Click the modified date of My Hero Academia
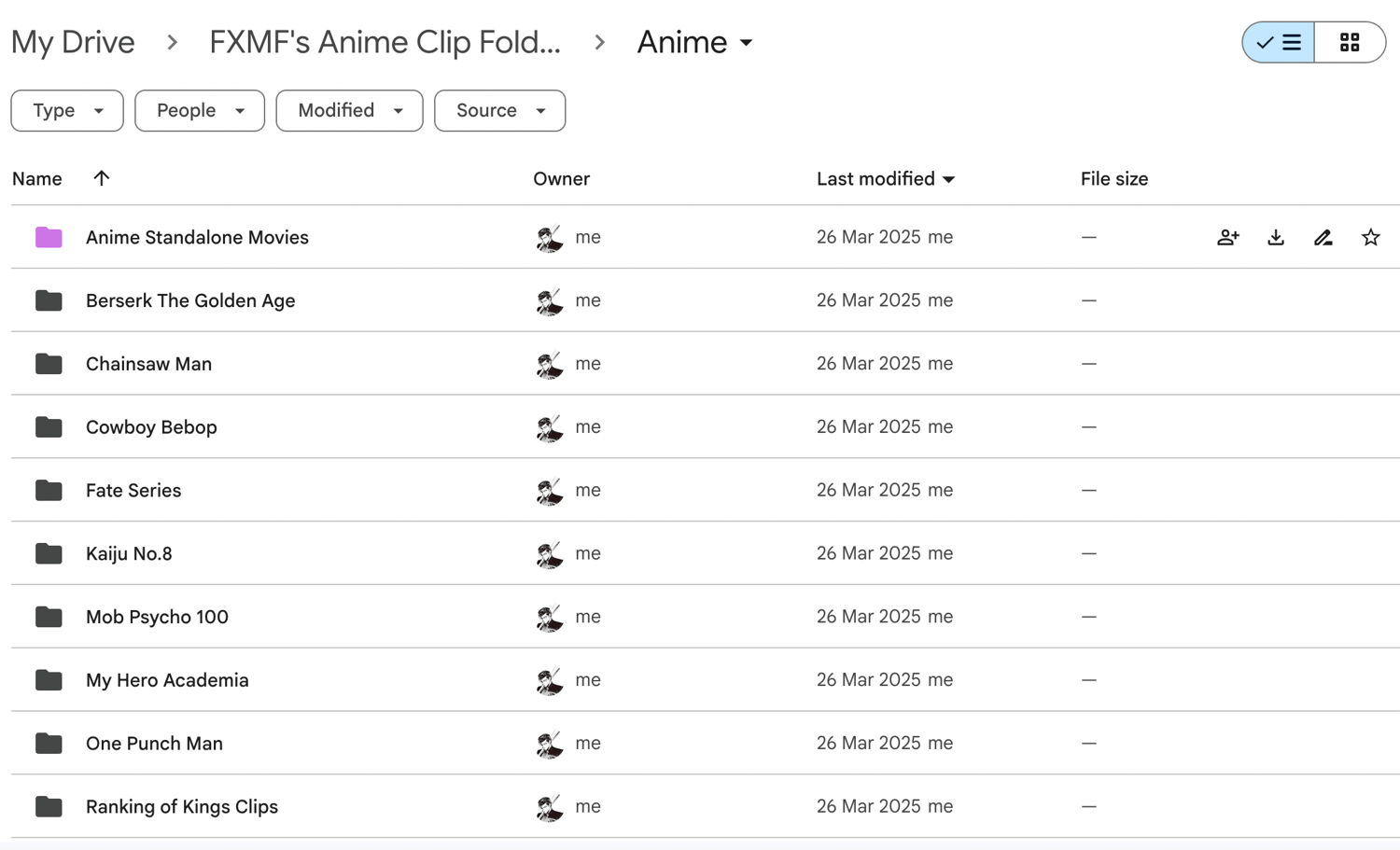 (x=868, y=680)
